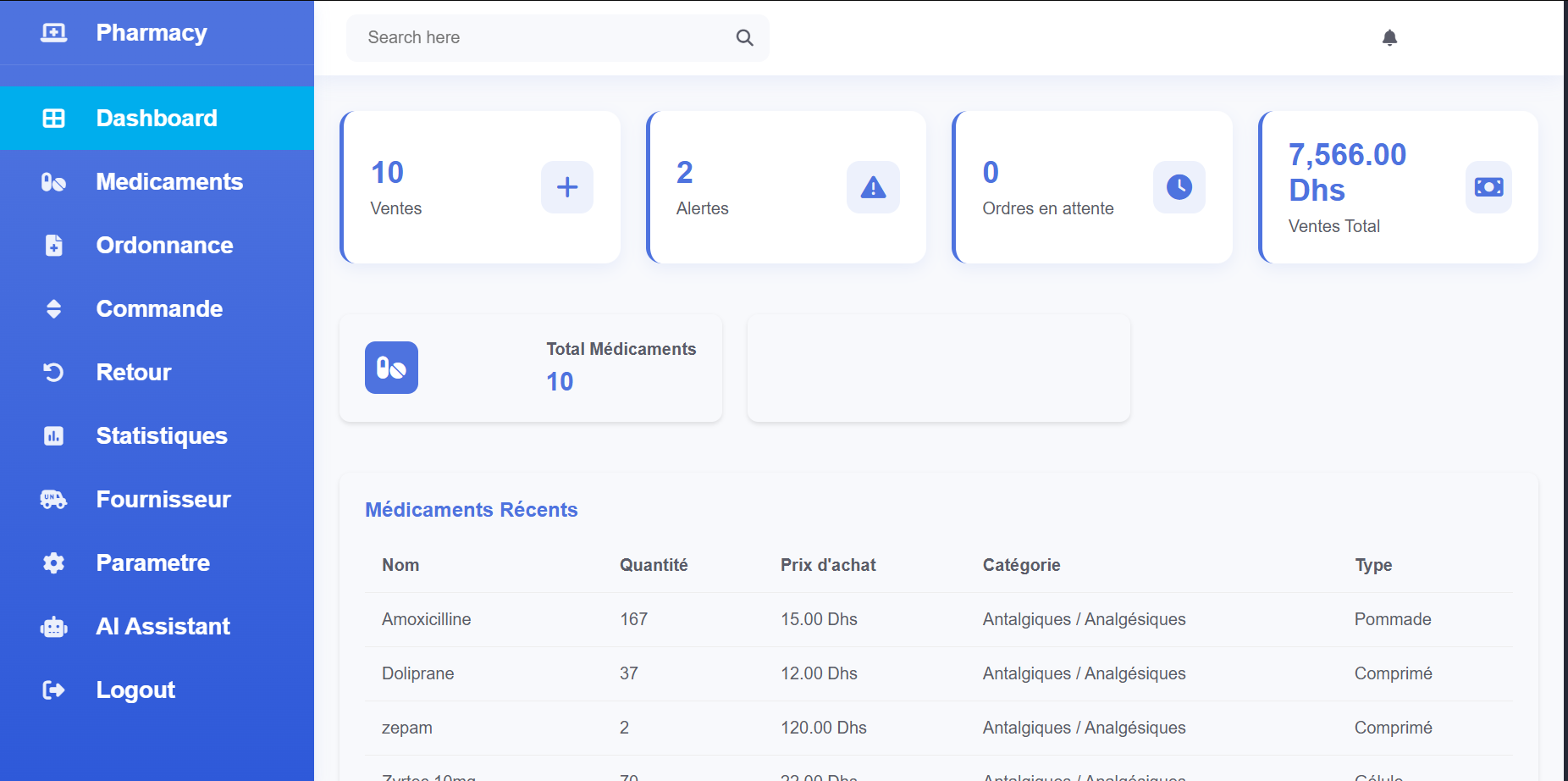Click the Doliprane entry in table
Viewport: 1568px width, 781px height.
click(418, 673)
